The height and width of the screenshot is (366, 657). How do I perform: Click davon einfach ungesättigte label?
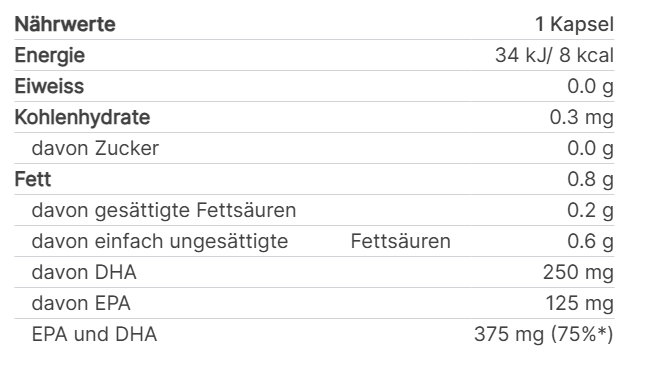pyautogui.click(x=160, y=241)
